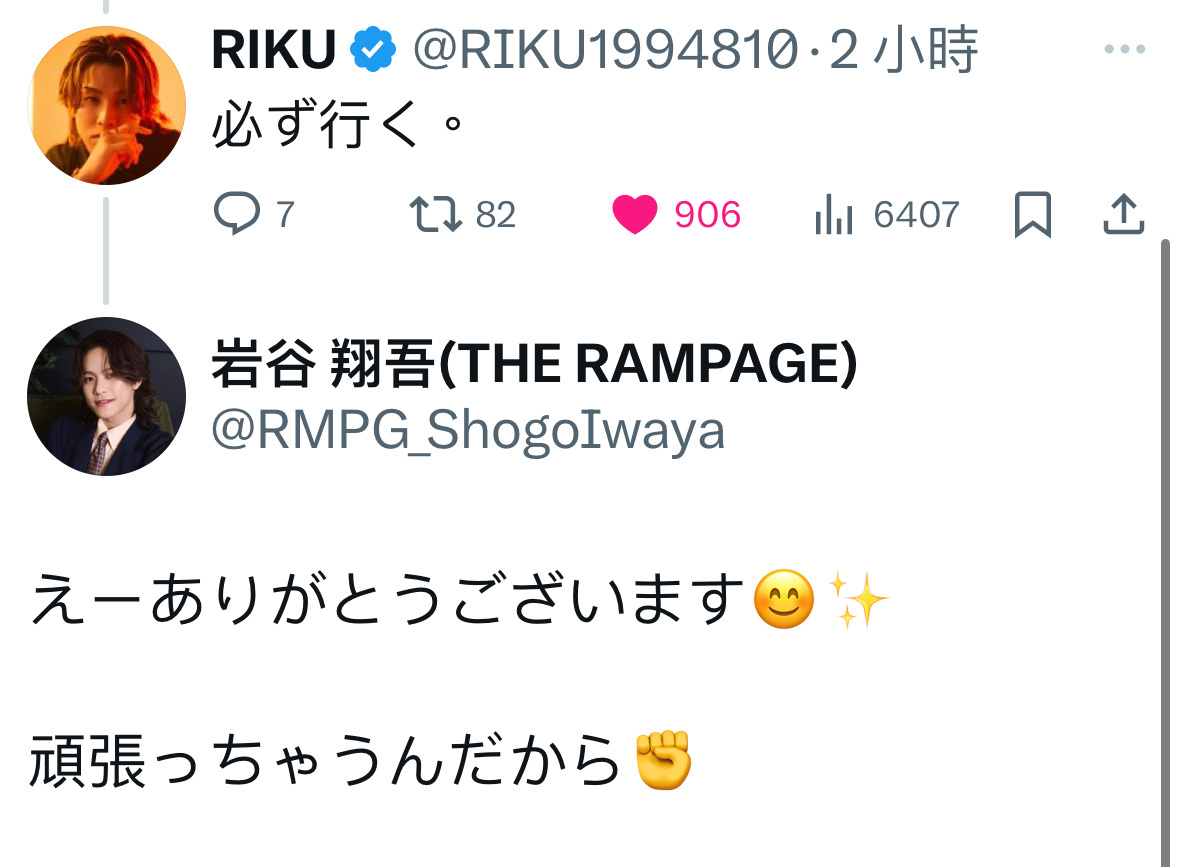Open the 岩谷 翔吾(THE RAMPAGE) name link

[534, 364]
